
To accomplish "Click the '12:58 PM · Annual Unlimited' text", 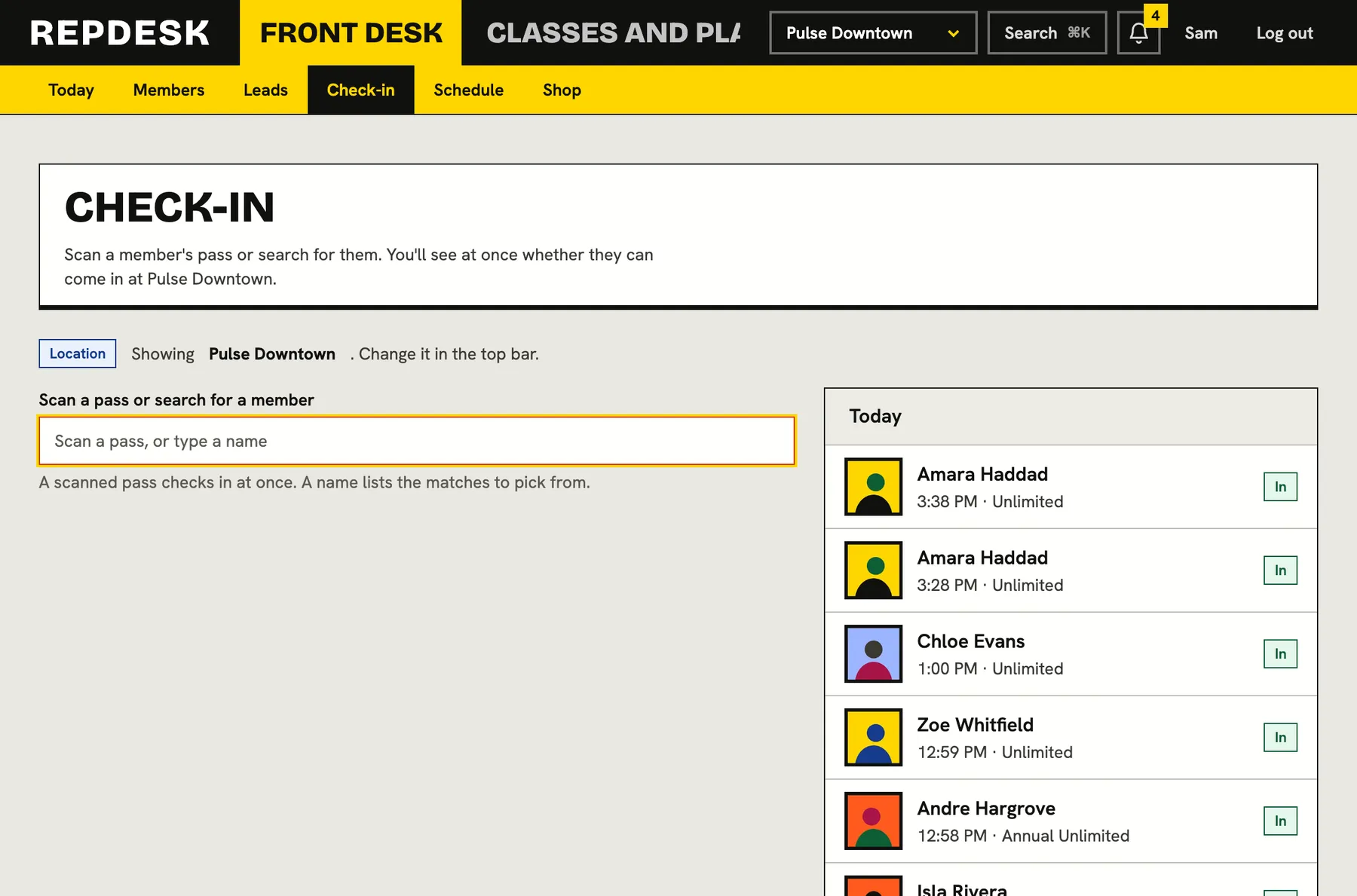I will 1023,836.
